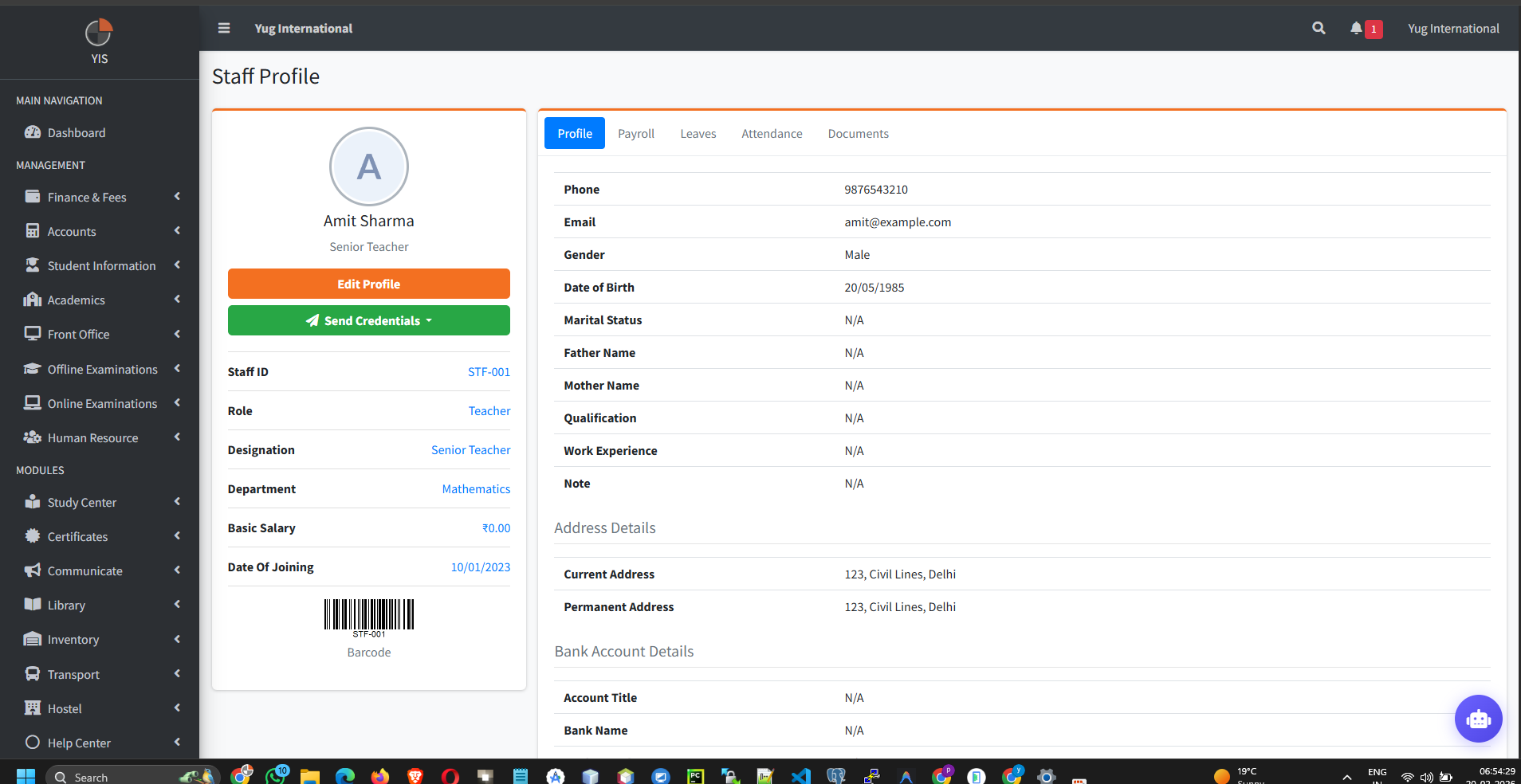The width and height of the screenshot is (1521, 784).
Task: Open the search icon in the top bar
Action: [1318, 28]
